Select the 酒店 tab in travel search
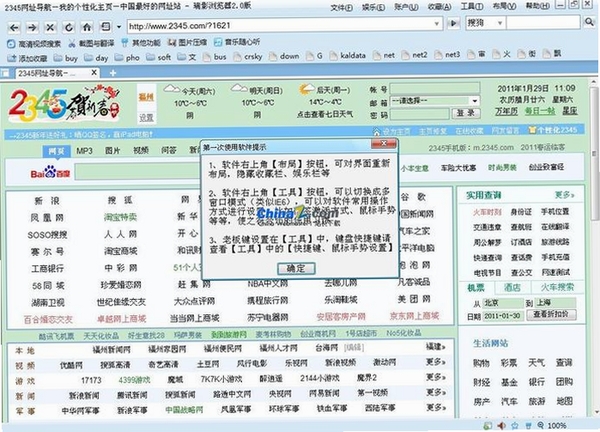The width and height of the screenshot is (600, 432). pos(512,287)
